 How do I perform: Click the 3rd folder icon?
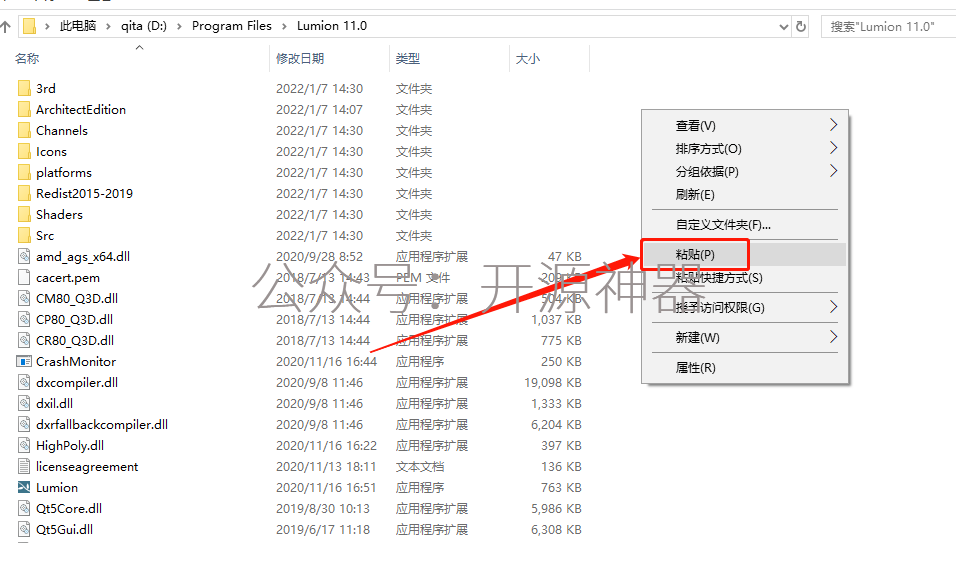[24, 88]
